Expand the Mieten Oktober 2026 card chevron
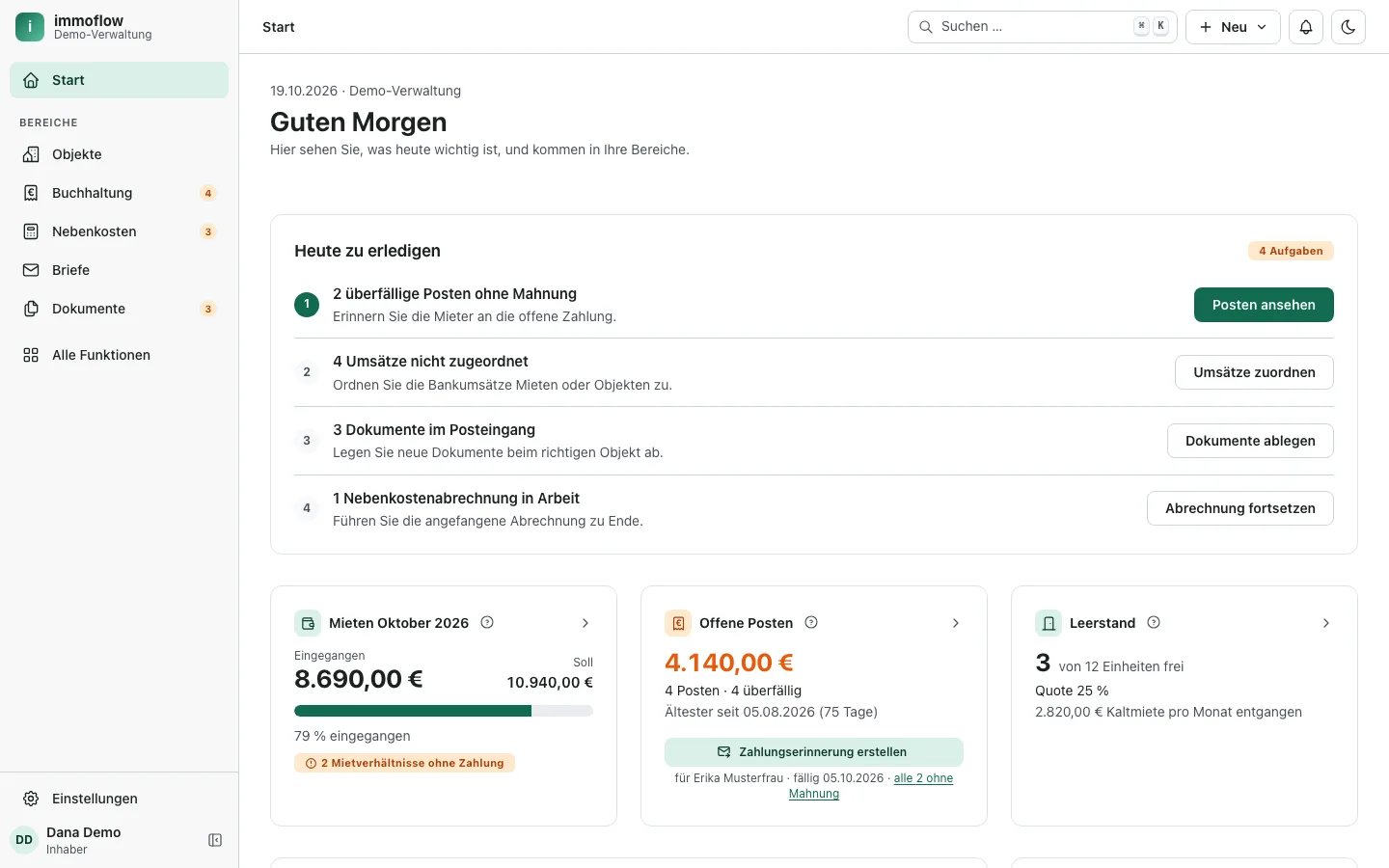This screenshot has width=1389, height=868. 586,623
